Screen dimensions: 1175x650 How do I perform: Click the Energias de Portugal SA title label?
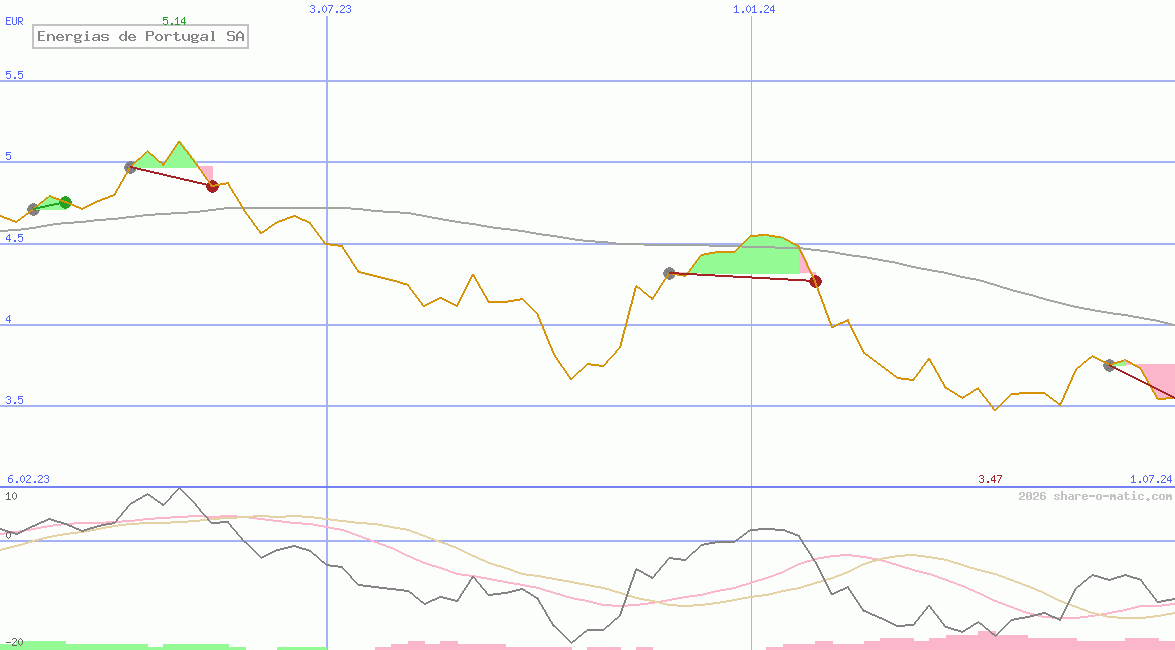tap(140, 37)
